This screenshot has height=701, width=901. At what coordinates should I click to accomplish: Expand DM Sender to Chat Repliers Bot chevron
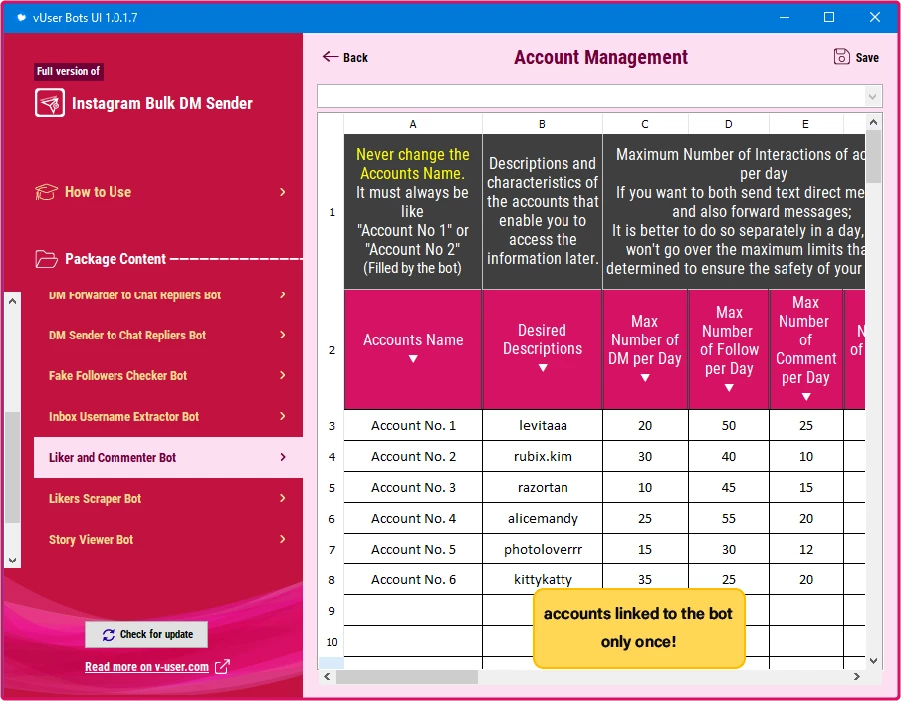pos(283,334)
